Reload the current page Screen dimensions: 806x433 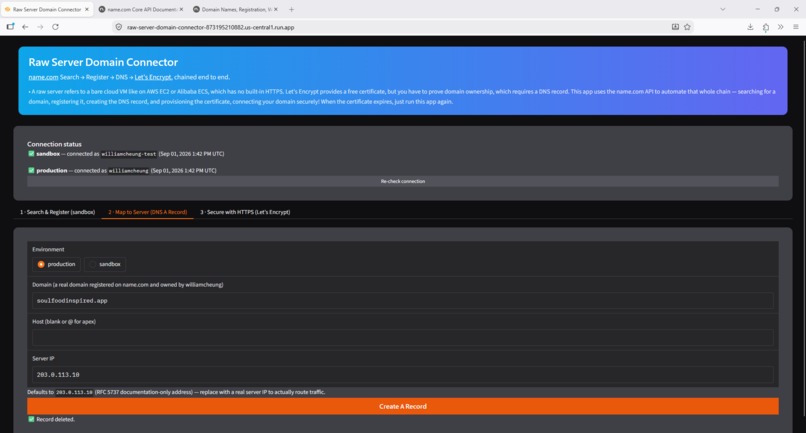pyautogui.click(x=56, y=27)
